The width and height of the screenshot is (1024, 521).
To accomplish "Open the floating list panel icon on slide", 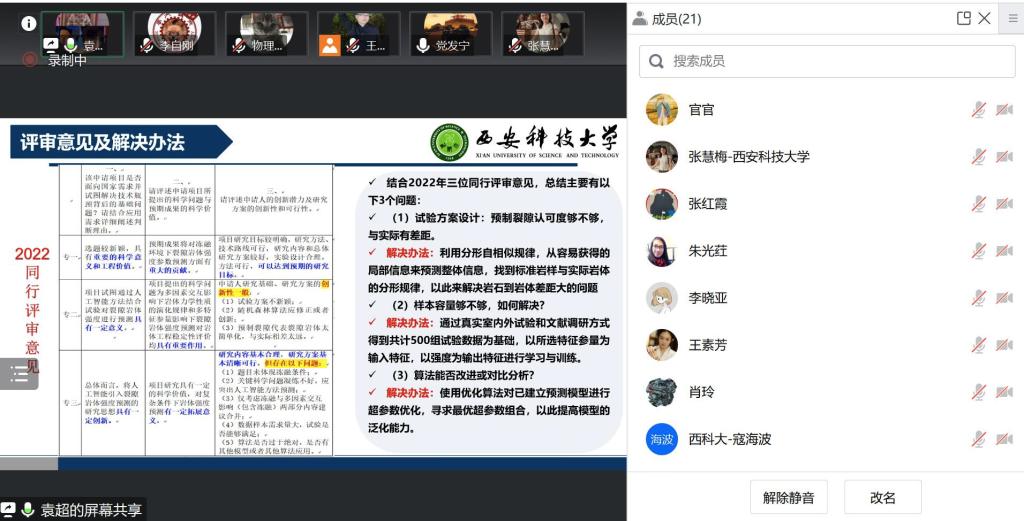I will (x=19, y=374).
